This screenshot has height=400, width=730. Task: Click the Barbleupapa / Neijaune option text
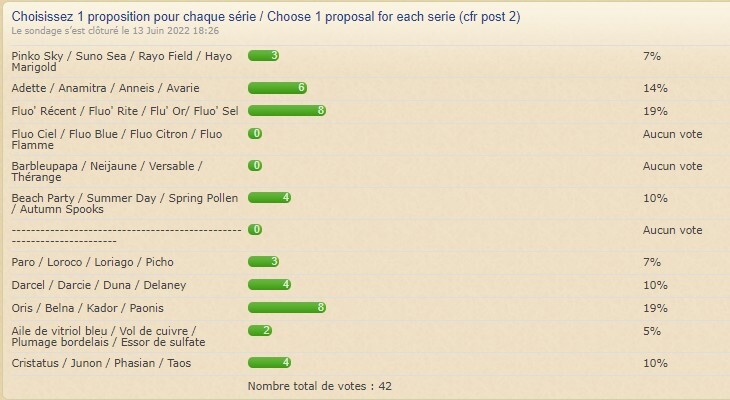tap(107, 171)
